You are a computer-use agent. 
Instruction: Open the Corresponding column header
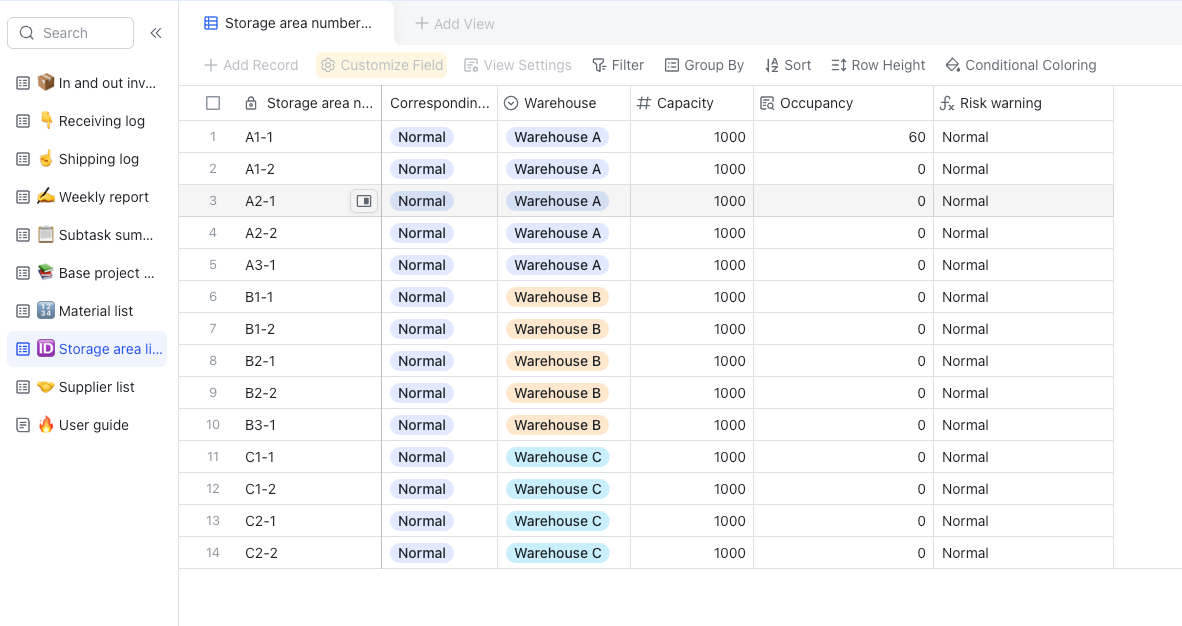(x=439, y=103)
